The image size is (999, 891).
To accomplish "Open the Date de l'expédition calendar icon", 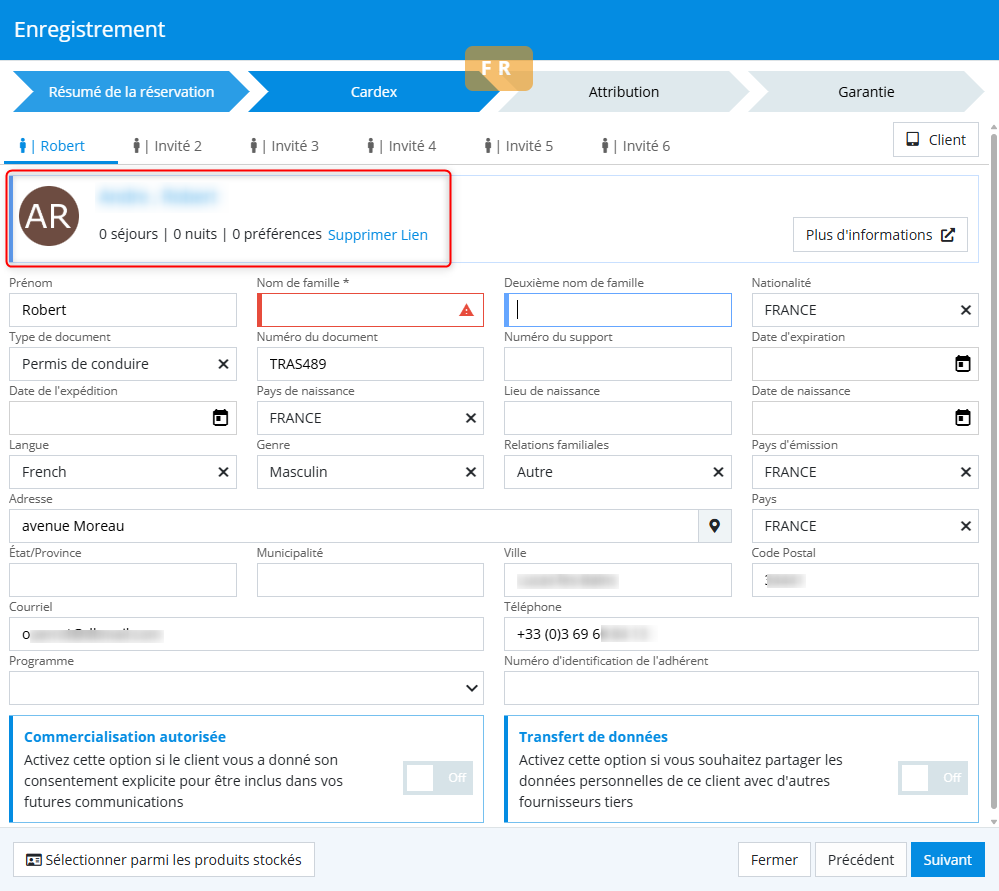I will 220,418.
